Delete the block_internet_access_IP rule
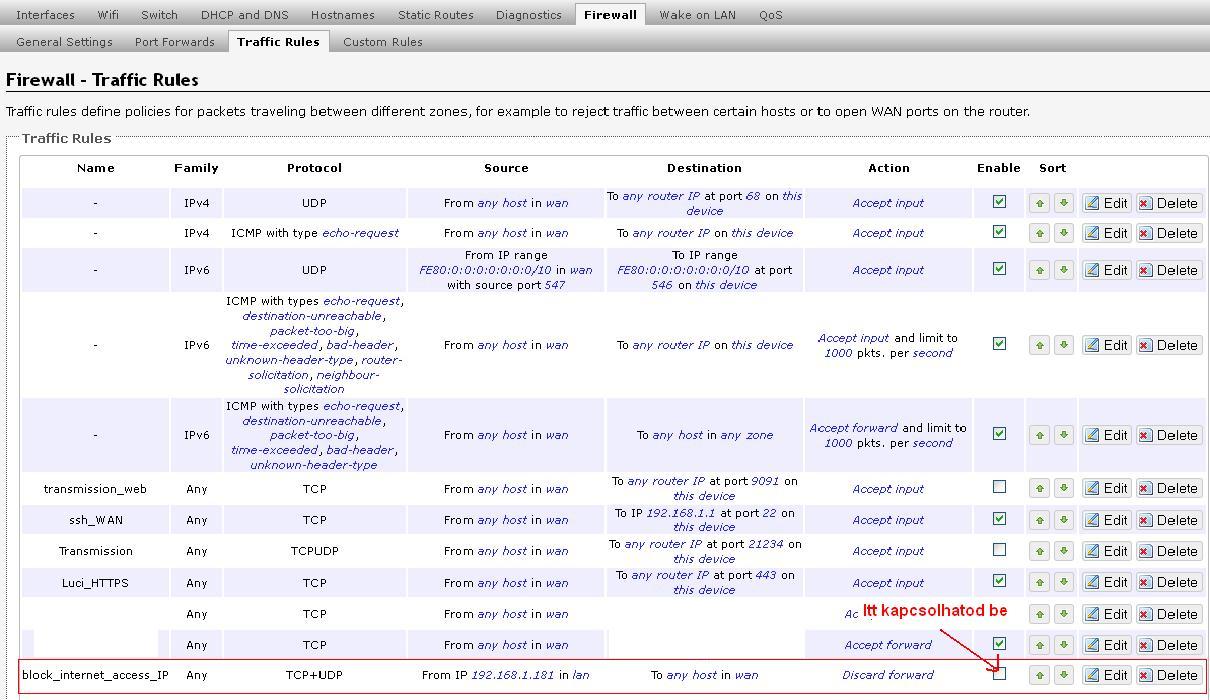 pos(1168,675)
